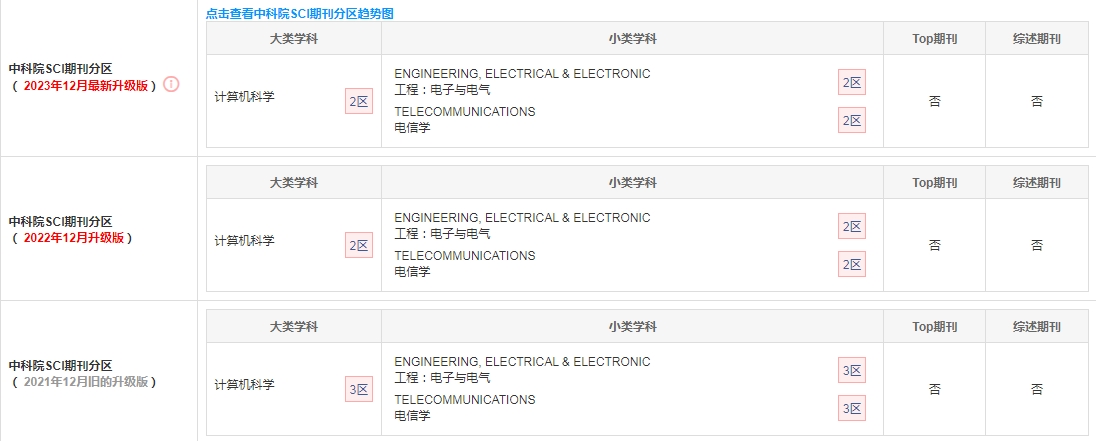Click 2区 badge for ENGINEERING, ELECTRICAL & ELECTRONIC in 2022
1096x441 pixels.
(x=852, y=226)
